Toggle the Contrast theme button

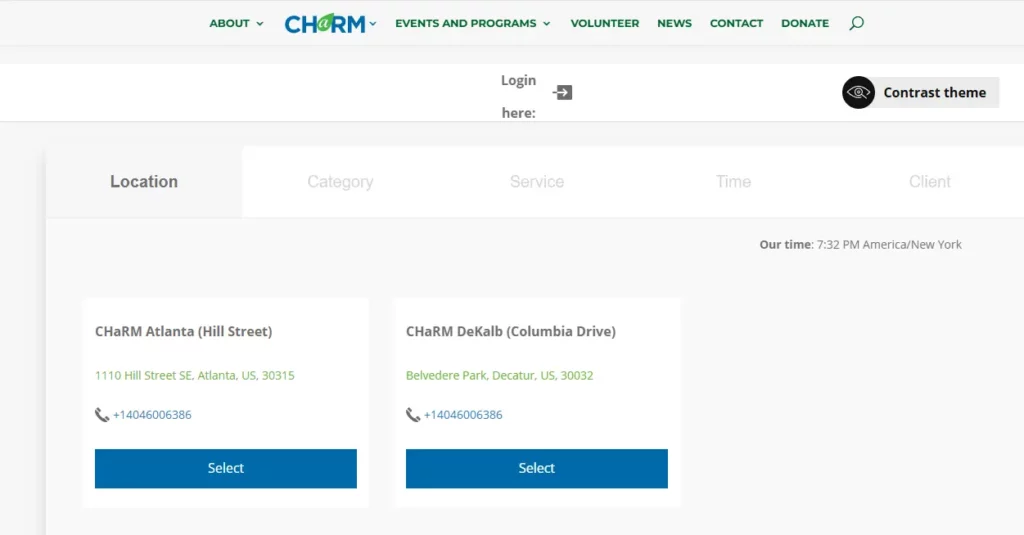920,93
